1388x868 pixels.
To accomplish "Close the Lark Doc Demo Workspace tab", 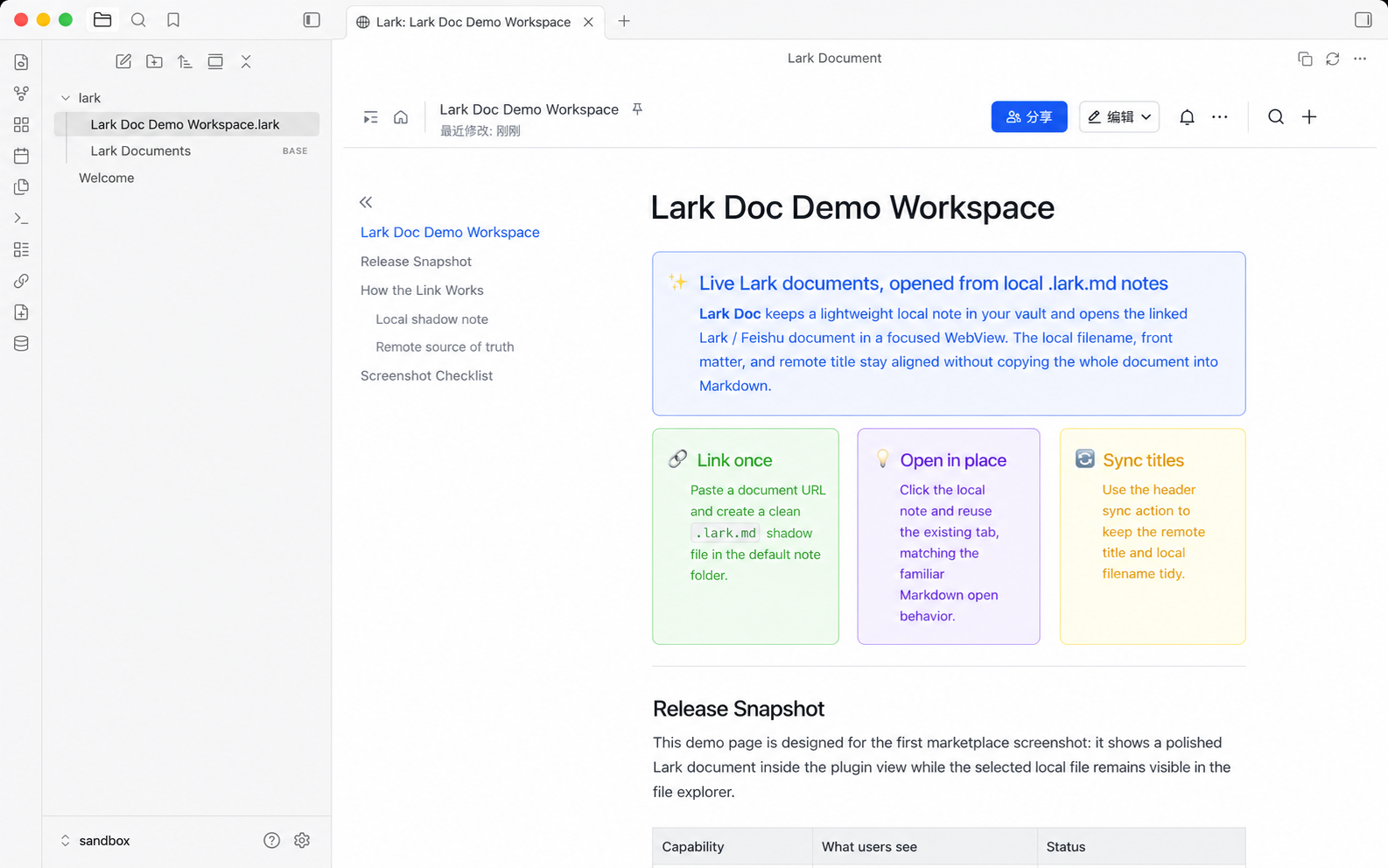I will (589, 22).
